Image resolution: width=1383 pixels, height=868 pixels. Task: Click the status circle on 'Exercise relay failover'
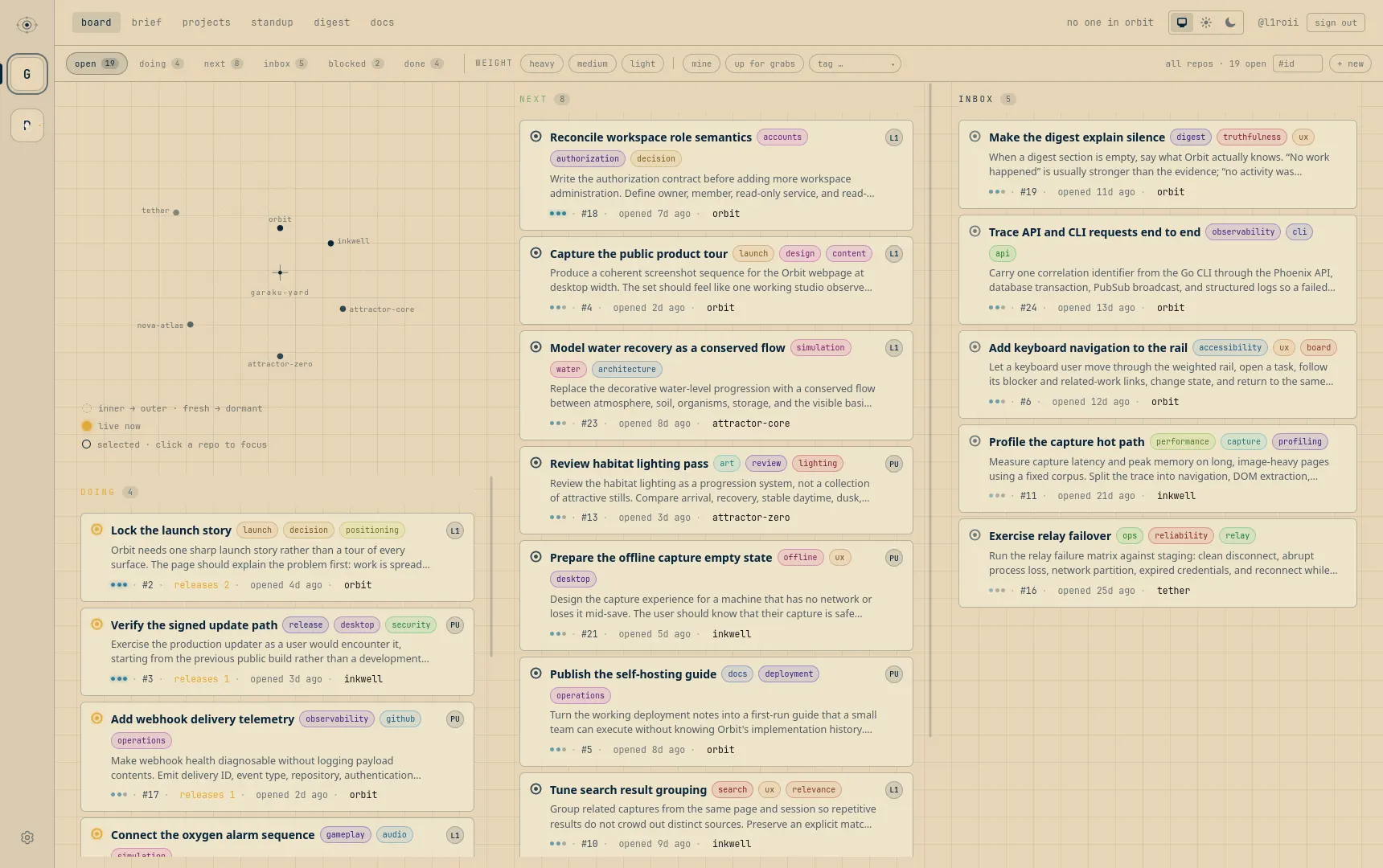(x=975, y=535)
